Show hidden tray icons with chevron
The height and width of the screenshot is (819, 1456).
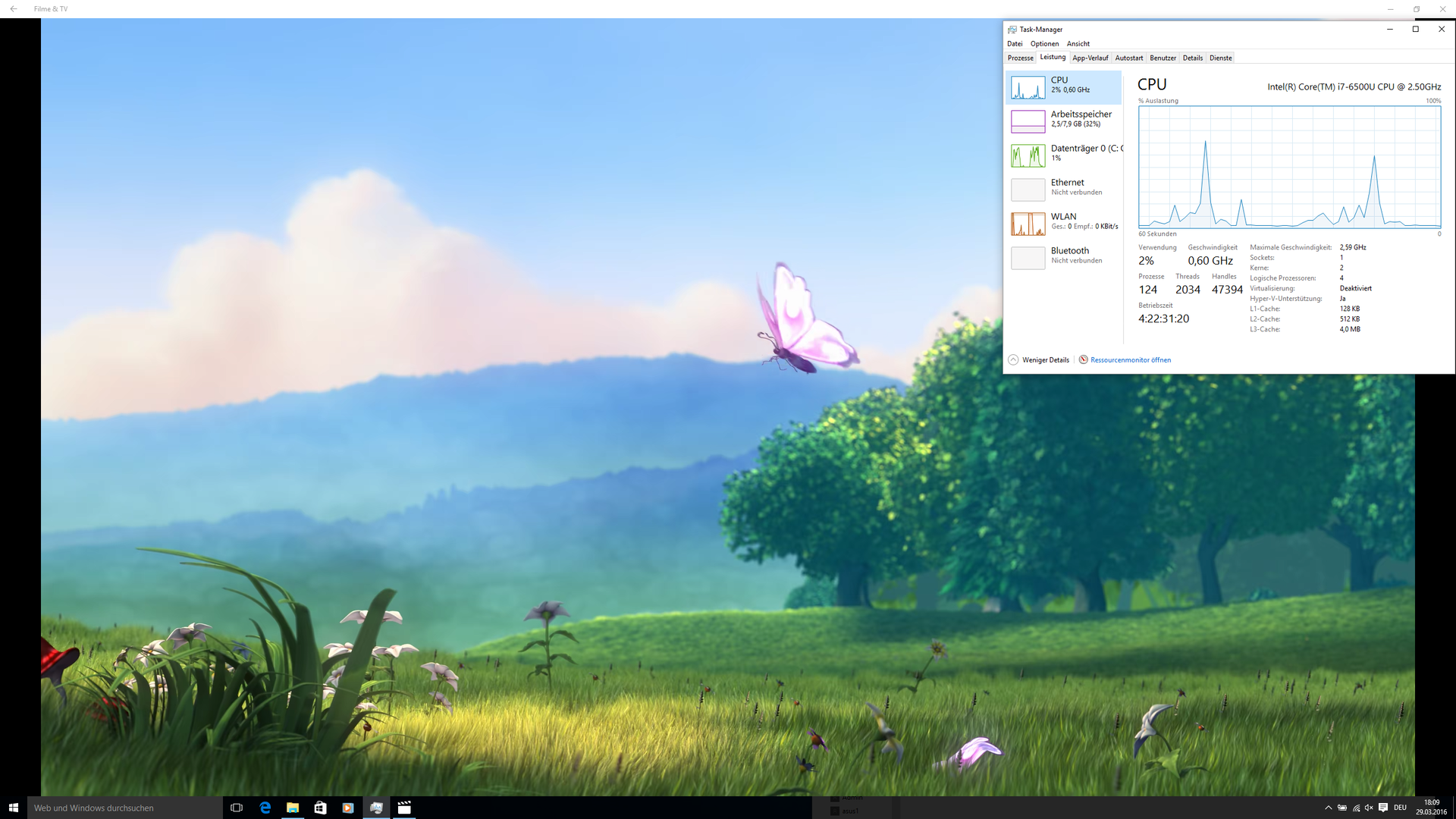1328,808
